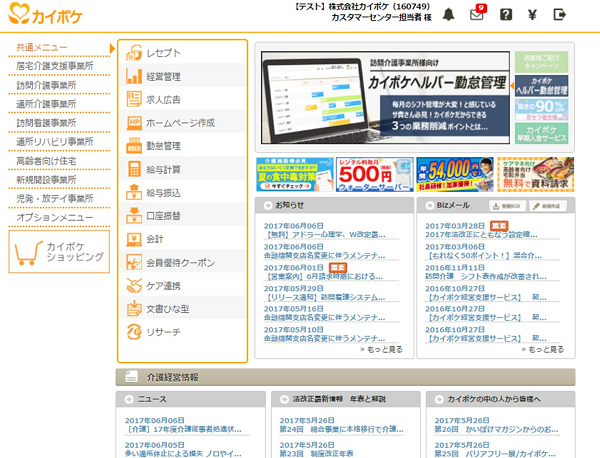This screenshot has height=458, width=600.
Task: Open 第26回 かいぽけマガジン link
Action: (497, 429)
